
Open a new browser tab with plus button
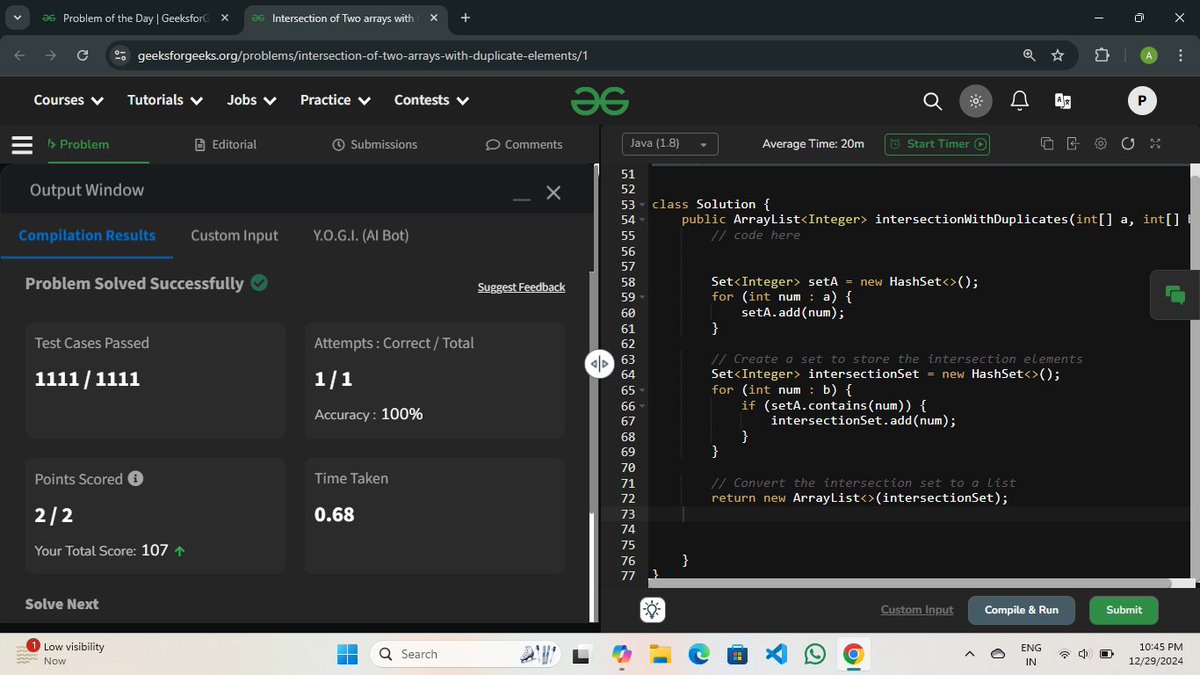pyautogui.click(x=465, y=17)
